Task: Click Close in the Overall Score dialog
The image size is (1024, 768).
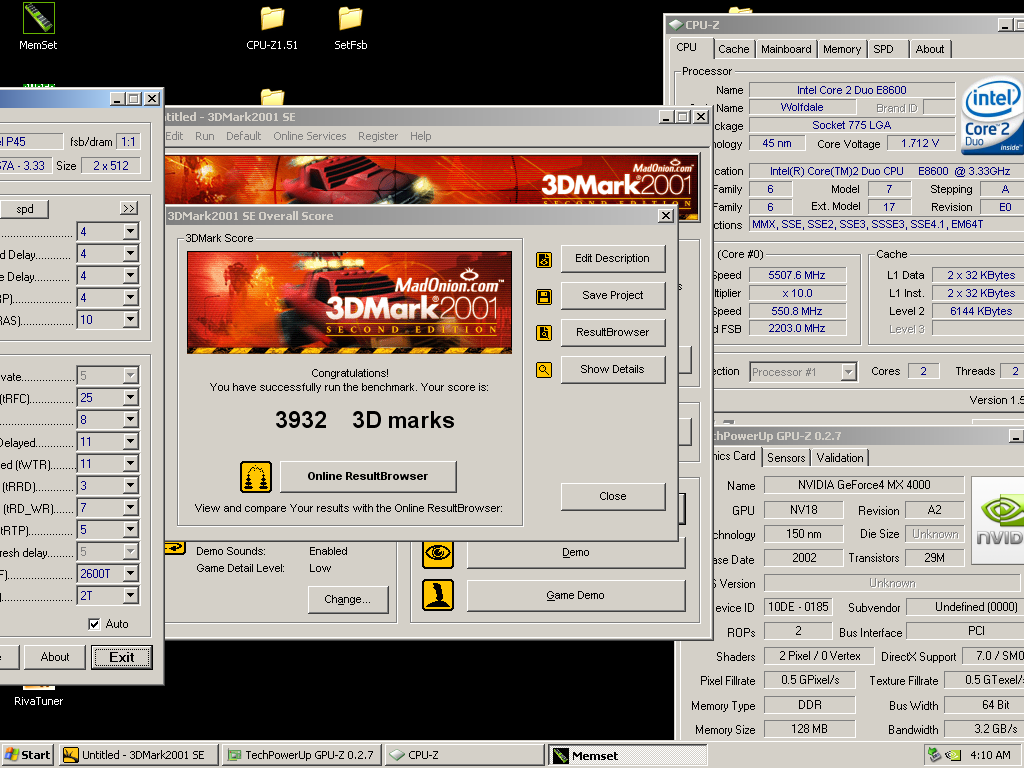Action: pos(613,496)
